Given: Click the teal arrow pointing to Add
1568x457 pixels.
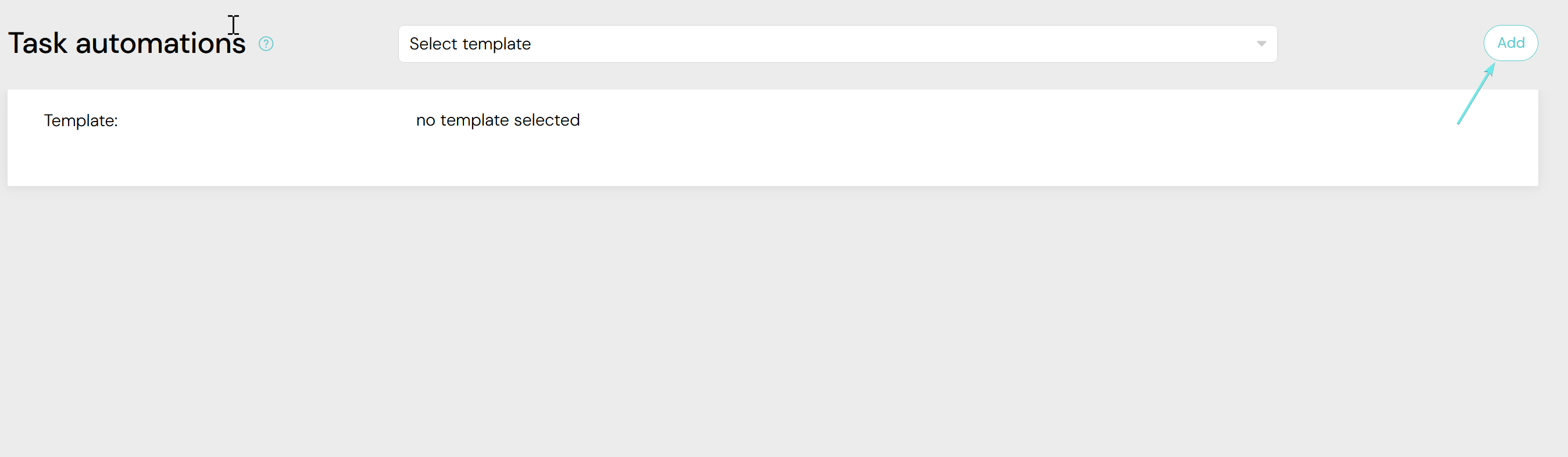Looking at the screenshot, I should (1476, 95).
